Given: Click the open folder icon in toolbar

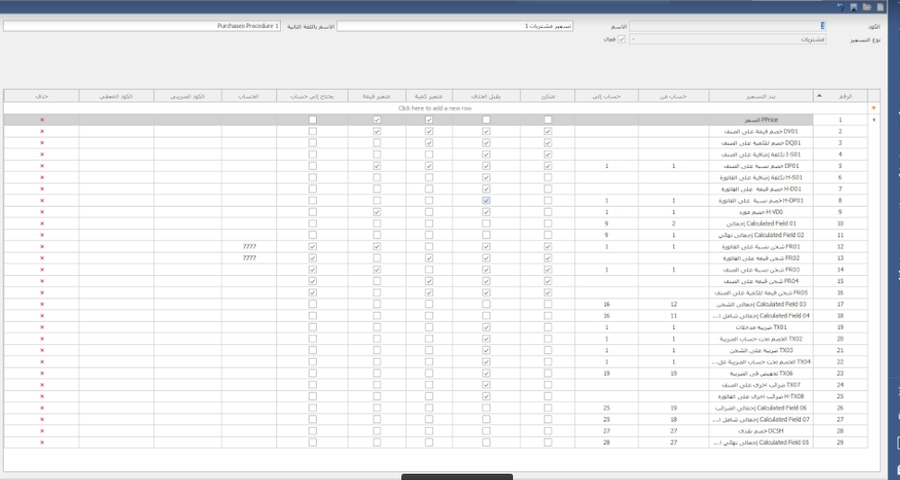Looking at the screenshot, I should (x=866, y=6).
